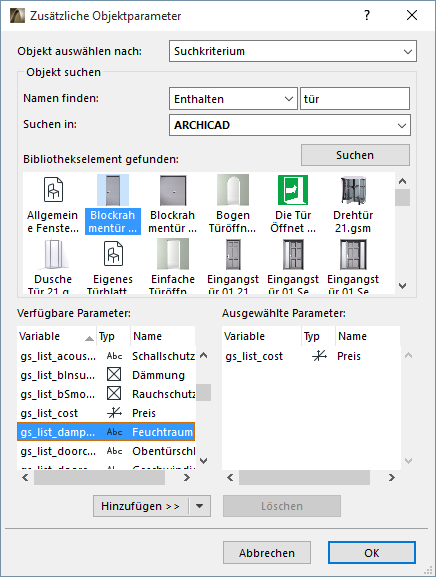Screen dimensions: 436x577
Task: Click the Hinzufügen >> button
Action: 141,506
